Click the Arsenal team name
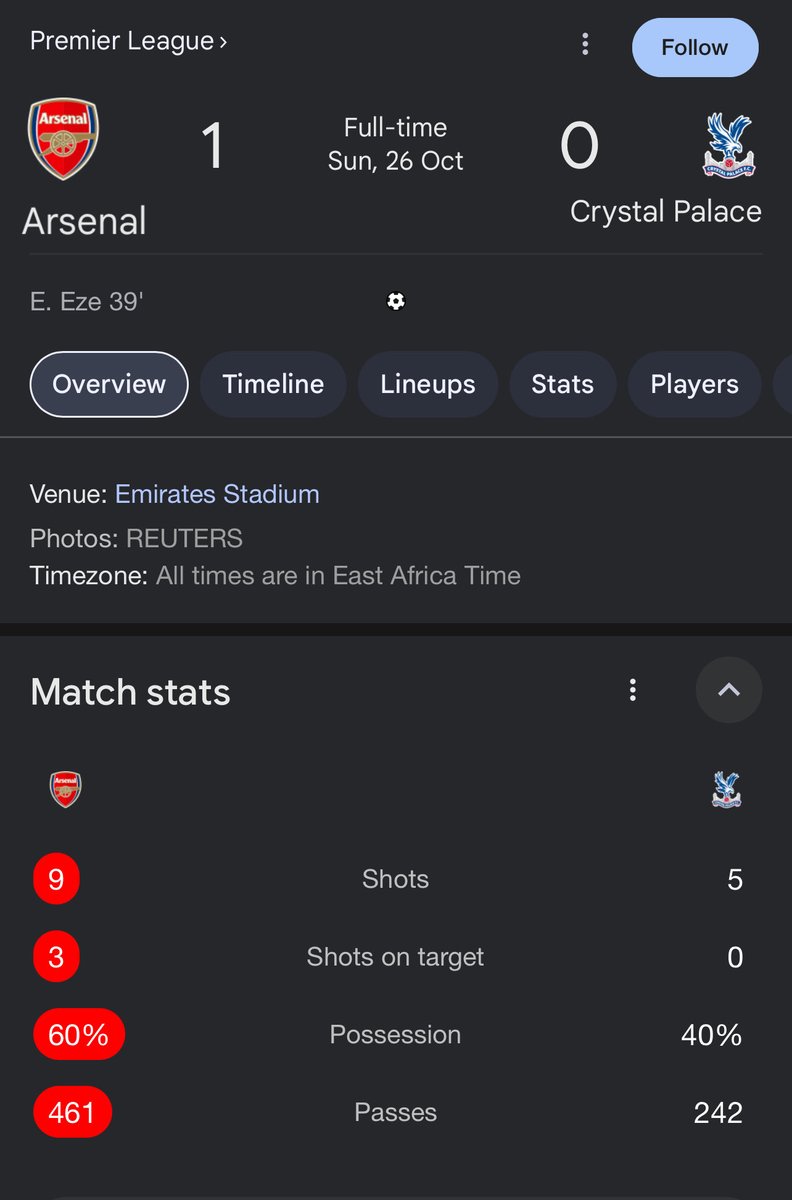The image size is (792, 1200). click(85, 221)
